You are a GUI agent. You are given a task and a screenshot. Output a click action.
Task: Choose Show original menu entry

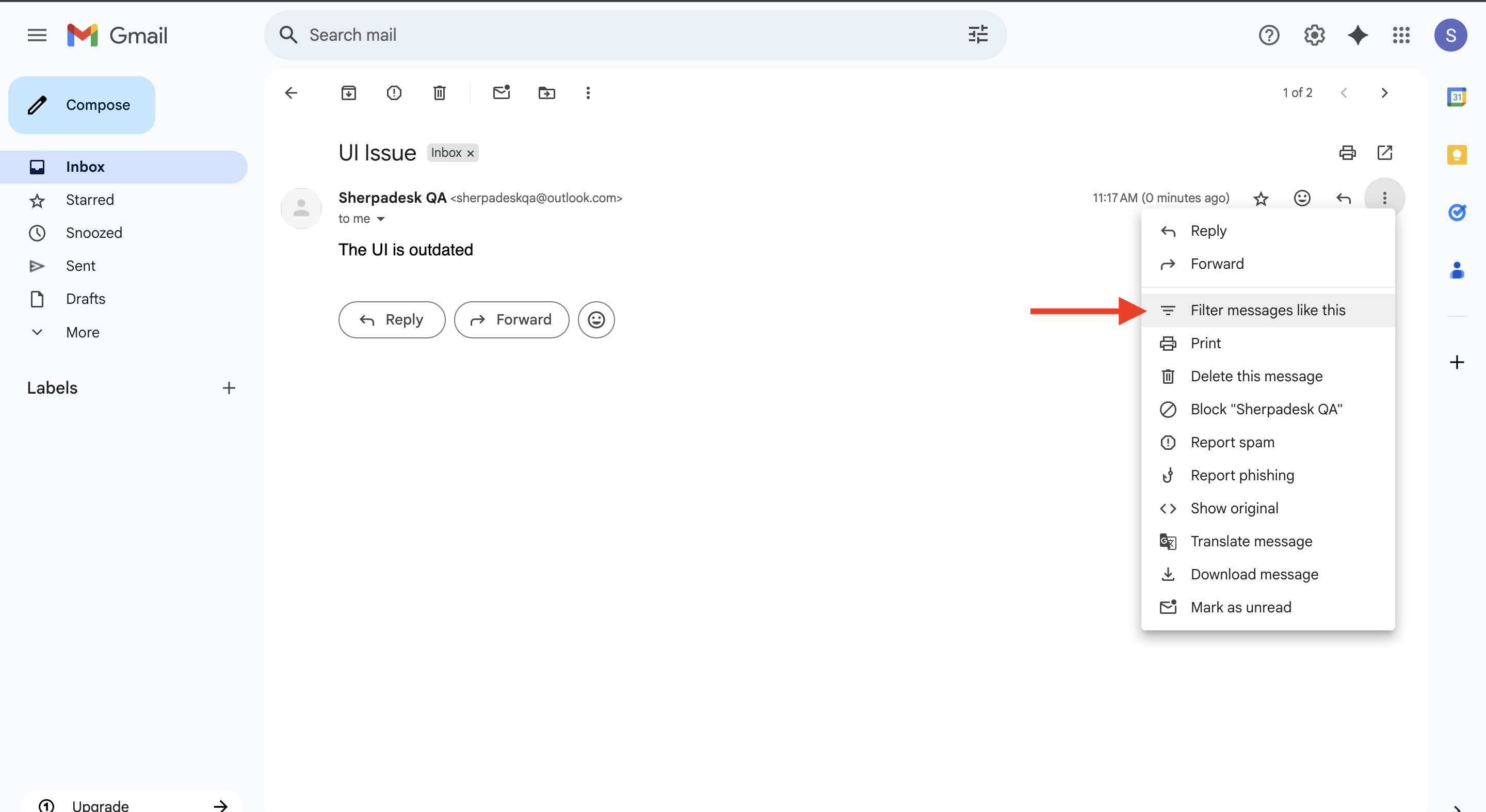pos(1234,508)
